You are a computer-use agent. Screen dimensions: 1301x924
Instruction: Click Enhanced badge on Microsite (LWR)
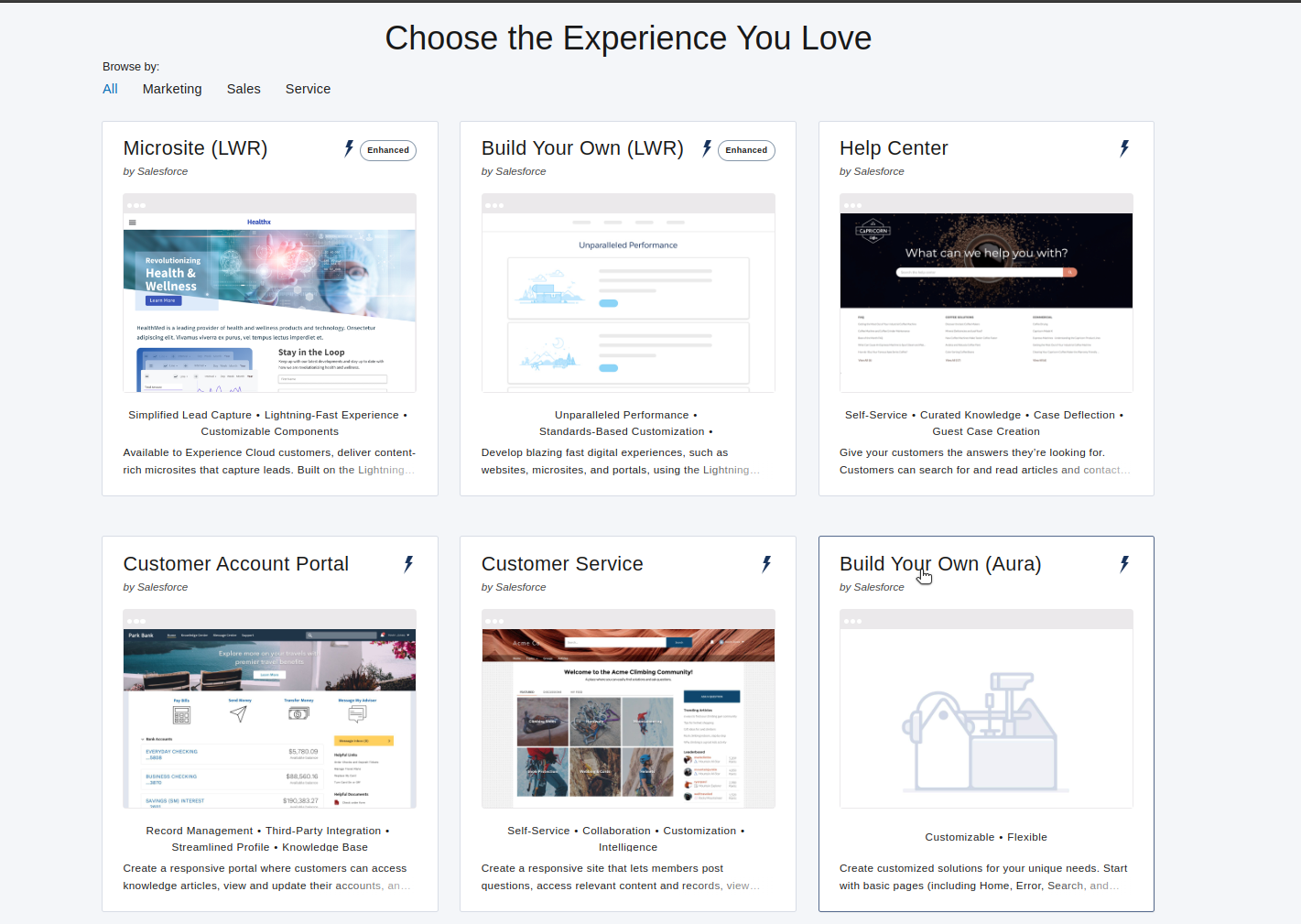[x=388, y=150]
